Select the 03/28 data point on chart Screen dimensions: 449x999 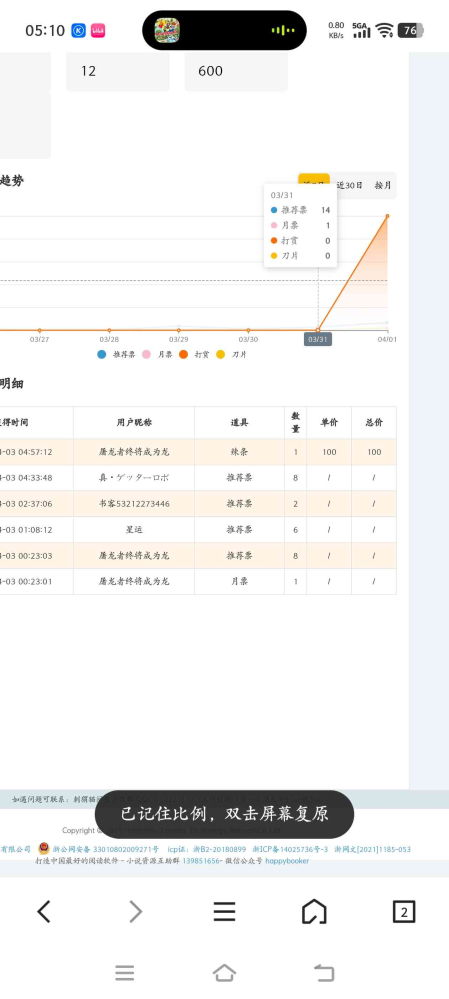tap(109, 330)
